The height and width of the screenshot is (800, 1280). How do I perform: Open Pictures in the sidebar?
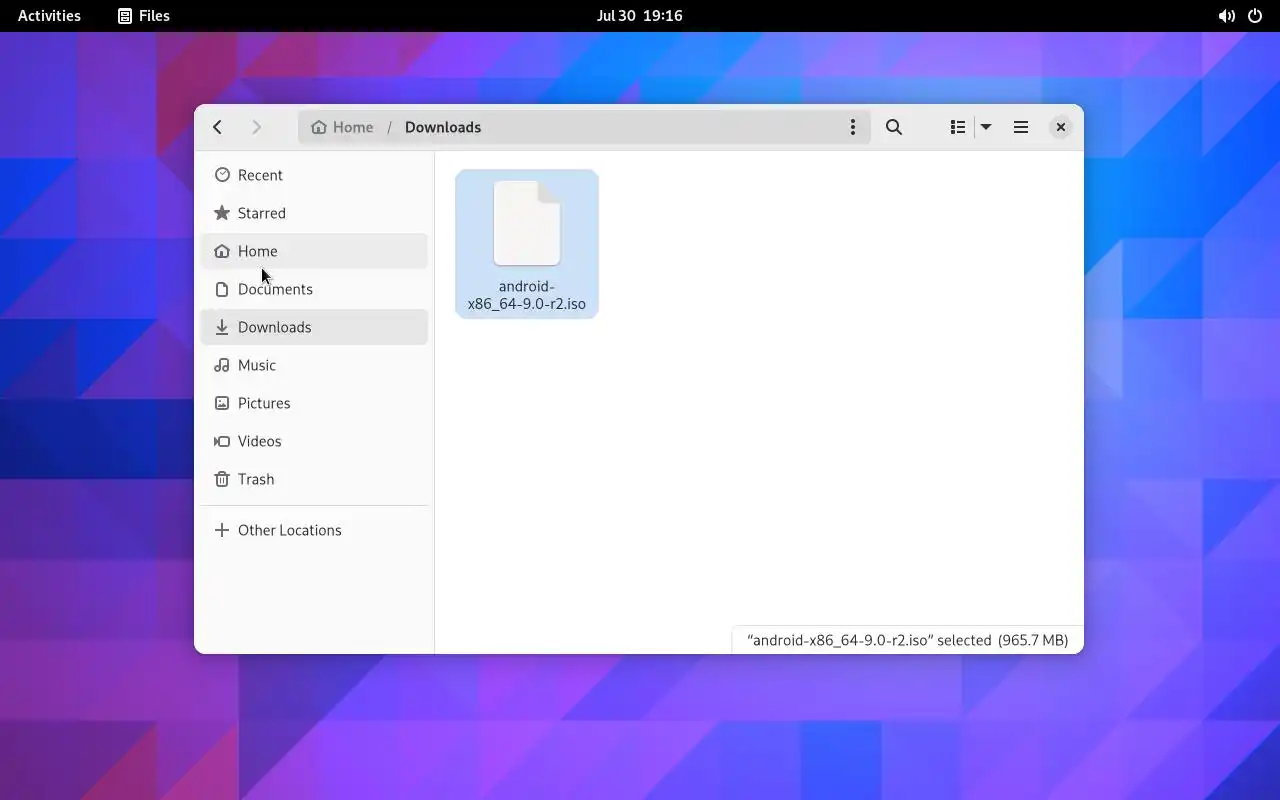tap(314, 403)
